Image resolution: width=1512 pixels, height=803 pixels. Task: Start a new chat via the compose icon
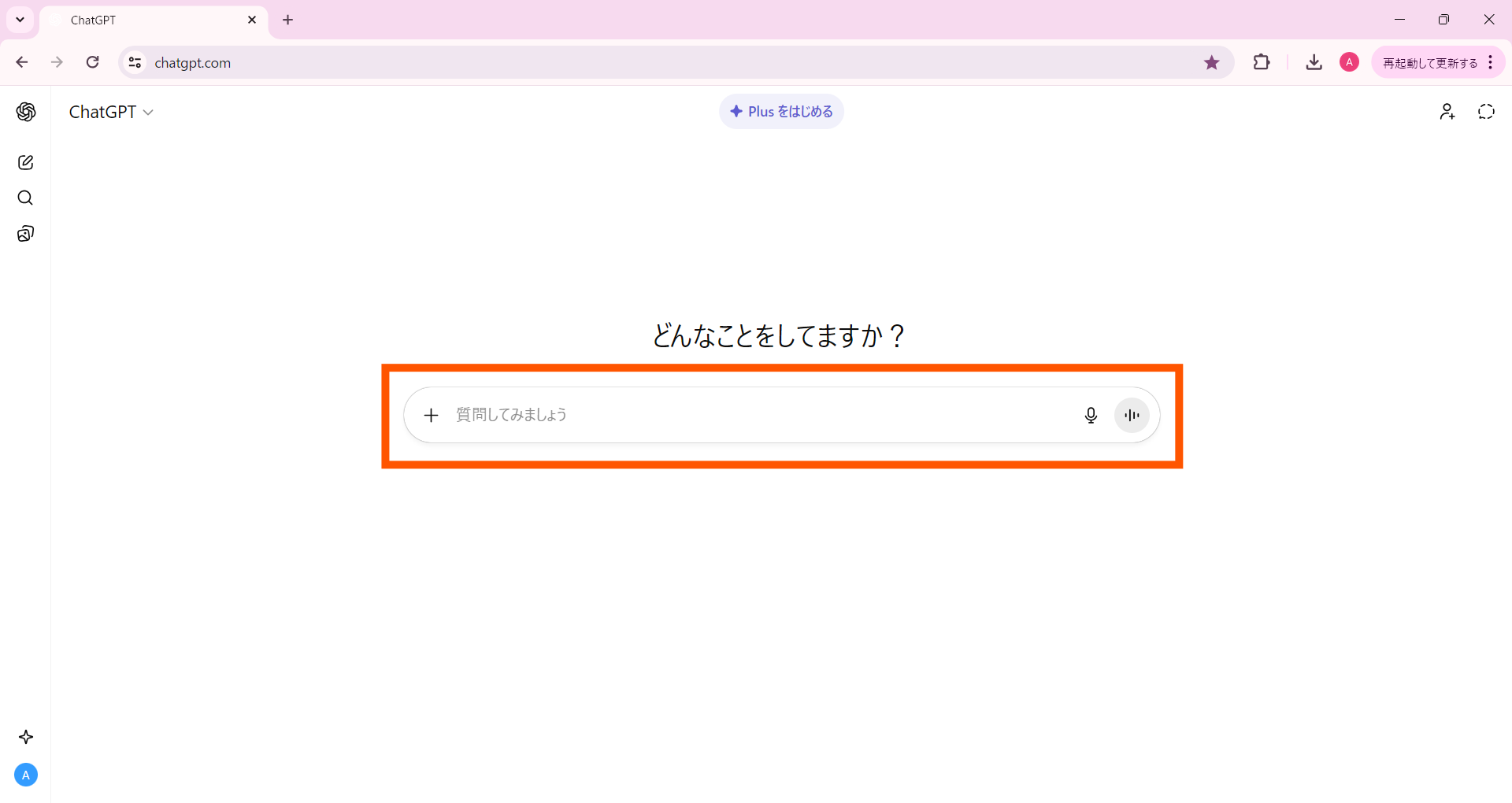(26, 162)
